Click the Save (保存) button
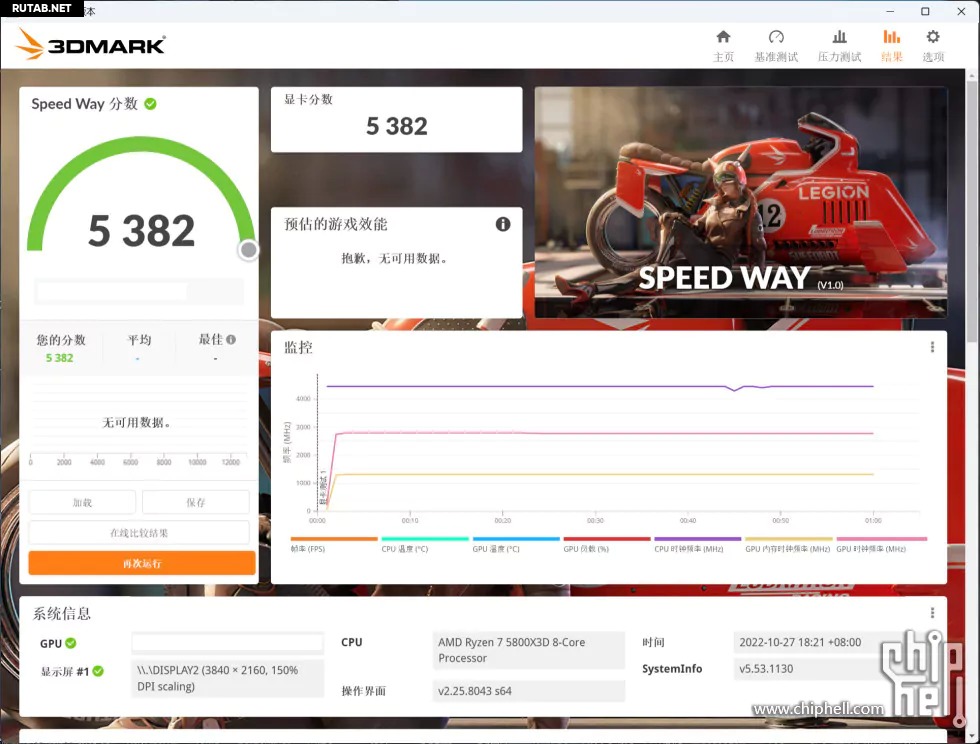Viewport: 980px width, 744px height. point(195,502)
